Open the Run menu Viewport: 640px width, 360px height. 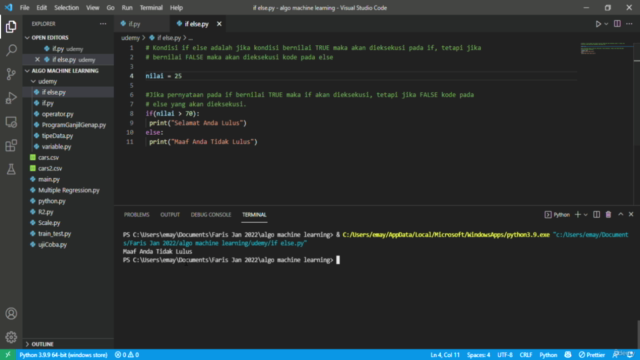click(127, 8)
